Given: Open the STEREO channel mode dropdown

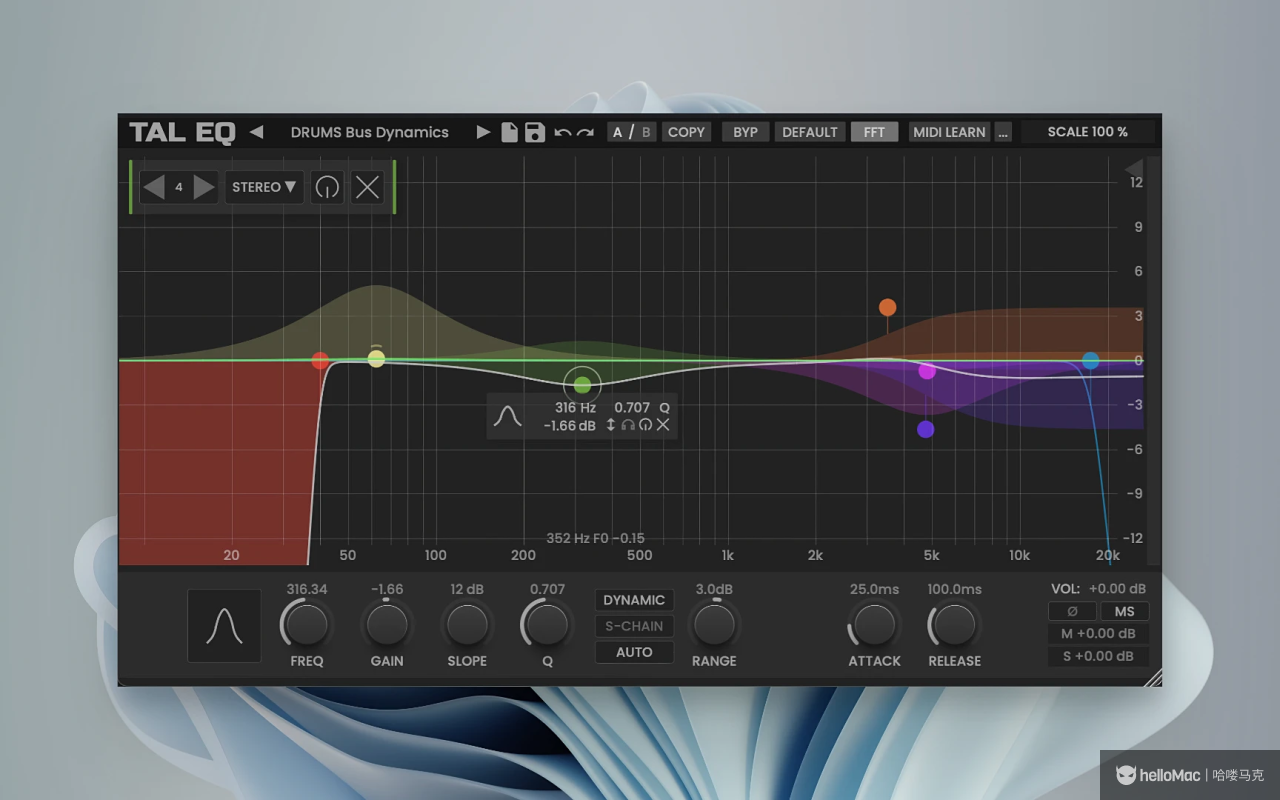Looking at the screenshot, I should click(x=264, y=187).
